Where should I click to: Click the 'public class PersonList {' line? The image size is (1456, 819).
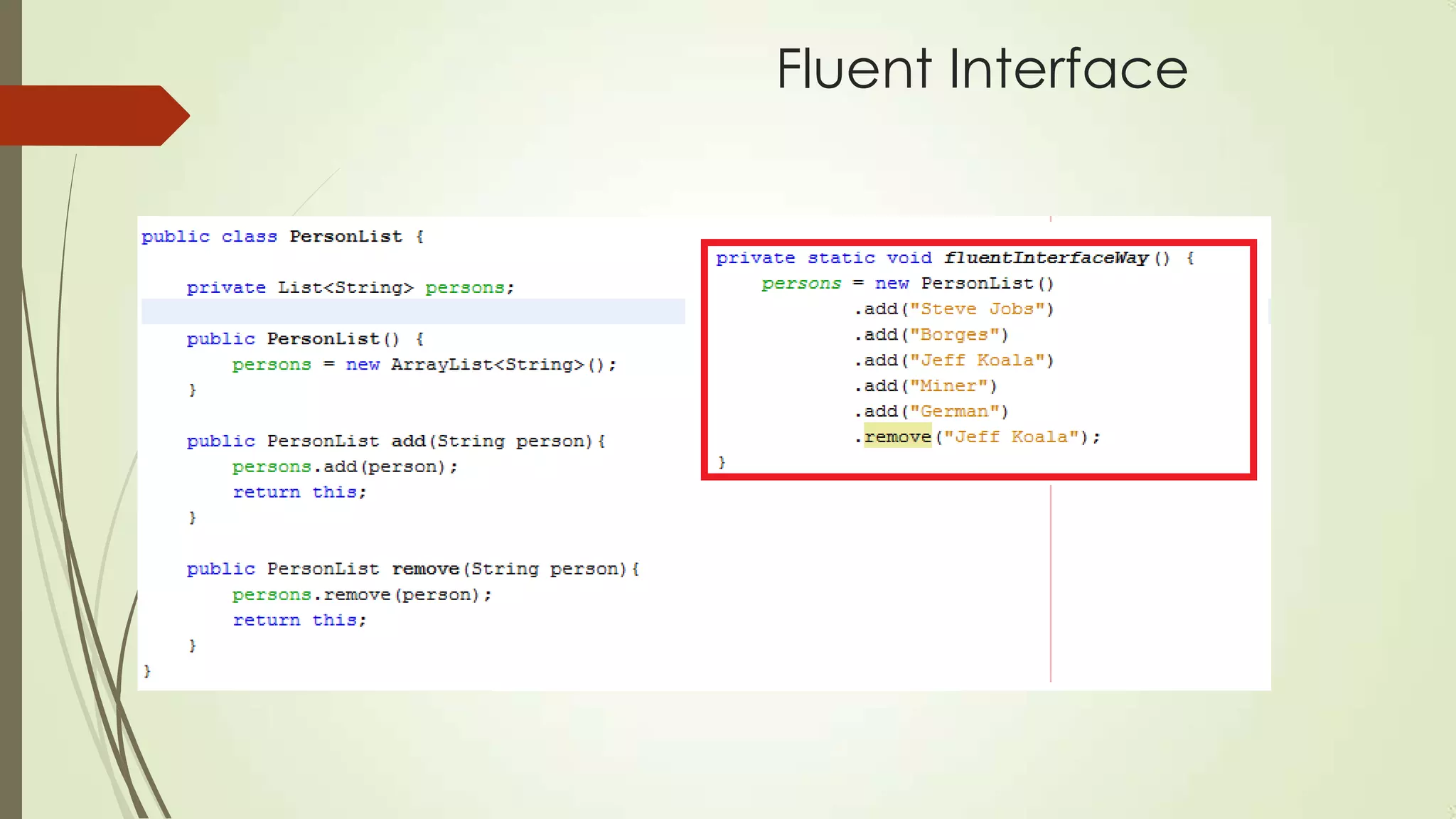coord(283,237)
